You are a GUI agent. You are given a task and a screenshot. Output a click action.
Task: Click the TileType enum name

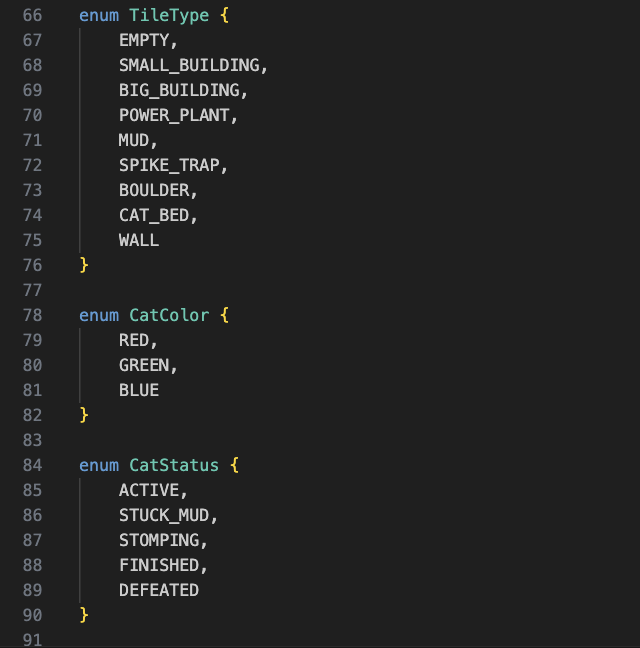[x=169, y=16]
